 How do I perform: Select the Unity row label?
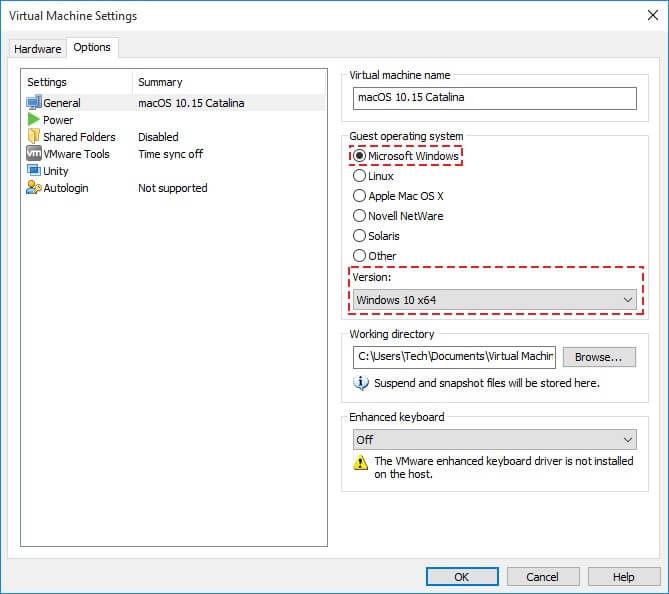pos(56,171)
